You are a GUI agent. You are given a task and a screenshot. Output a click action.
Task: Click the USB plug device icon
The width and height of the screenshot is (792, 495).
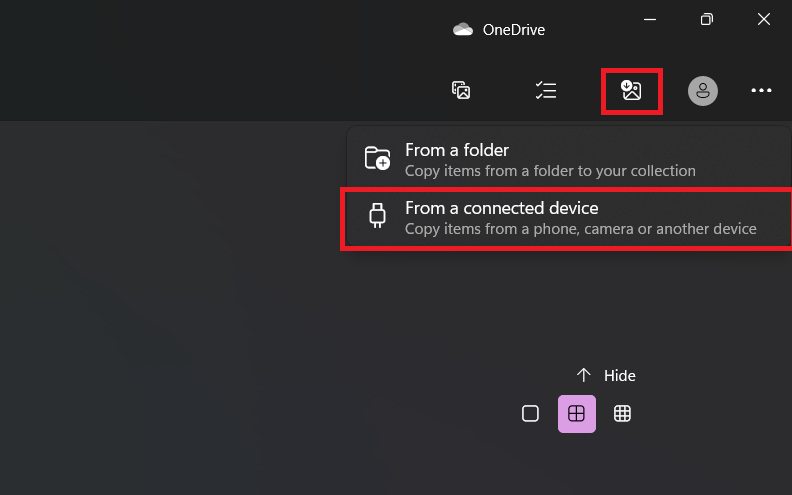click(377, 216)
